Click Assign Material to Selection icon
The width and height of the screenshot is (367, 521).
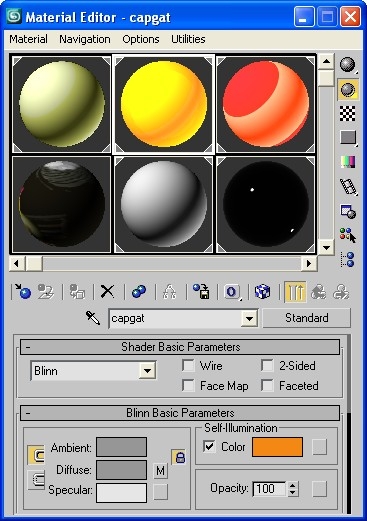pyautogui.click(x=77, y=292)
